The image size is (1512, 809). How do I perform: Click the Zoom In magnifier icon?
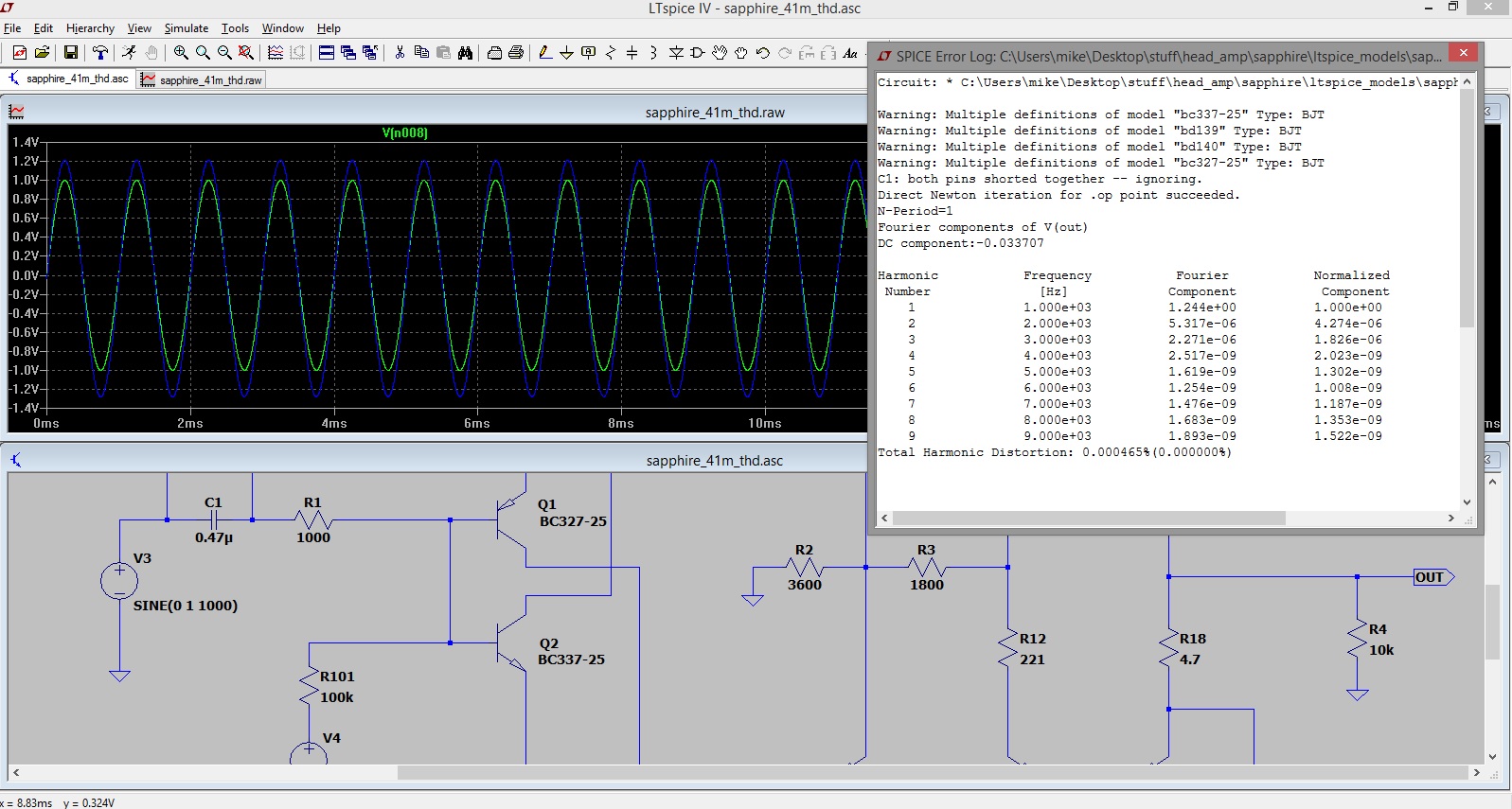pos(181,53)
